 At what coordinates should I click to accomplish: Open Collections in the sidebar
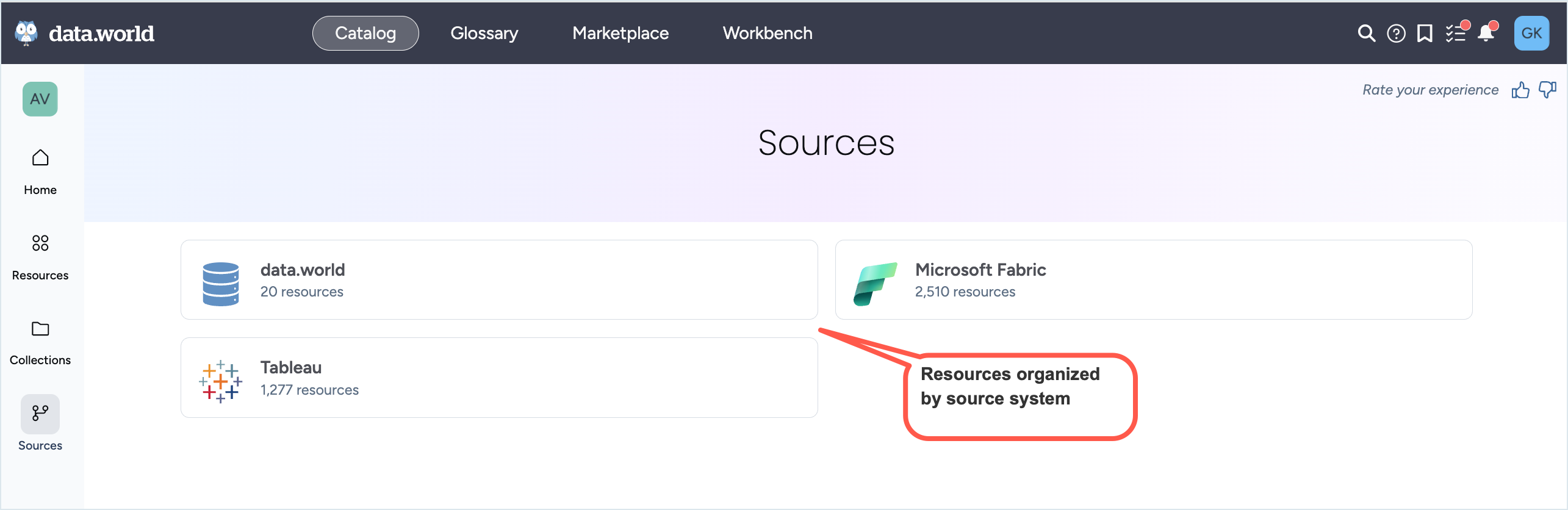(x=40, y=342)
